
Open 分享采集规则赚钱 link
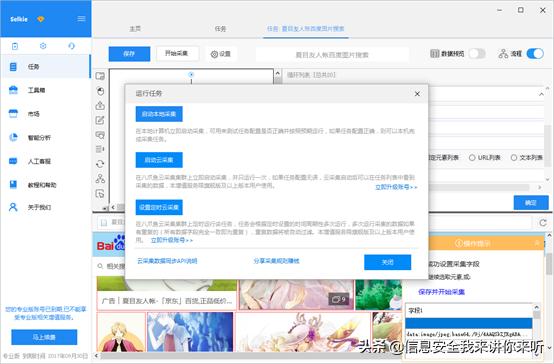click(x=277, y=261)
